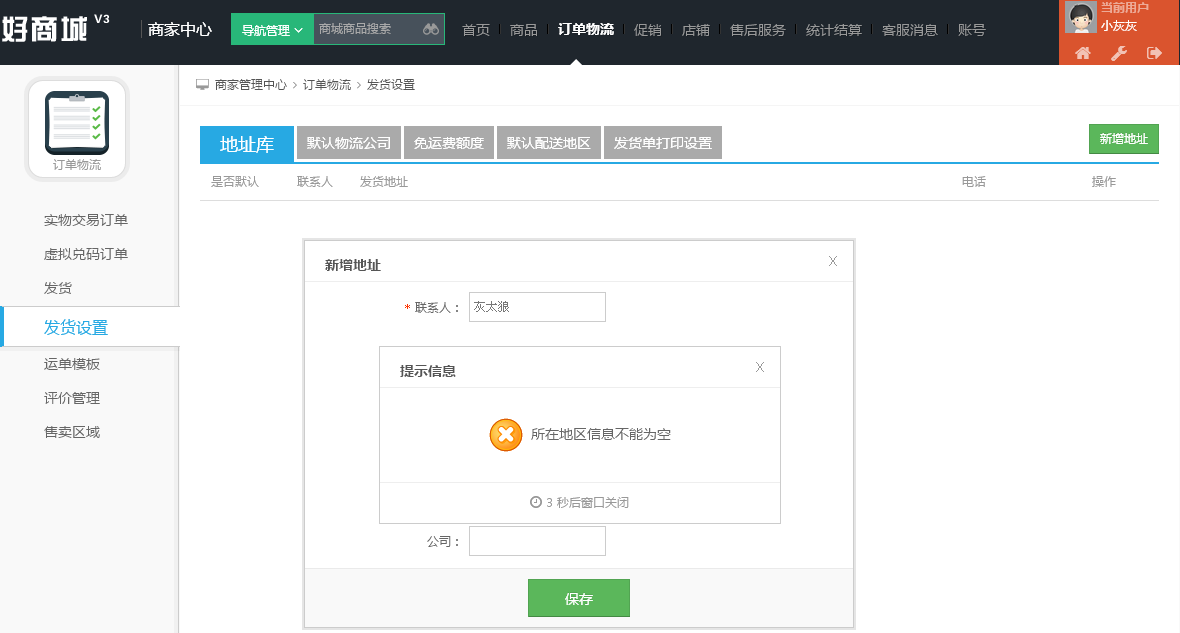Image resolution: width=1180 pixels, height=633 pixels.
Task: Click into the 公司 text field
Action: click(537, 541)
